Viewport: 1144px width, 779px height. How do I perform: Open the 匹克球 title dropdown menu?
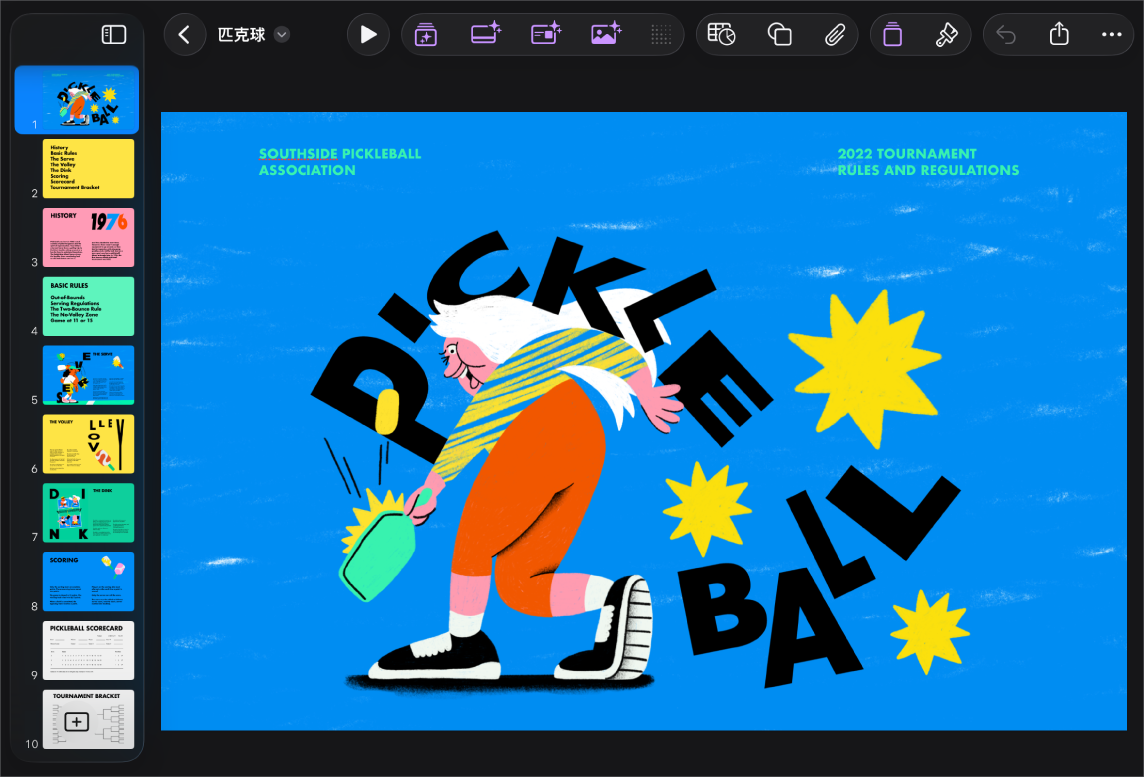(282, 35)
